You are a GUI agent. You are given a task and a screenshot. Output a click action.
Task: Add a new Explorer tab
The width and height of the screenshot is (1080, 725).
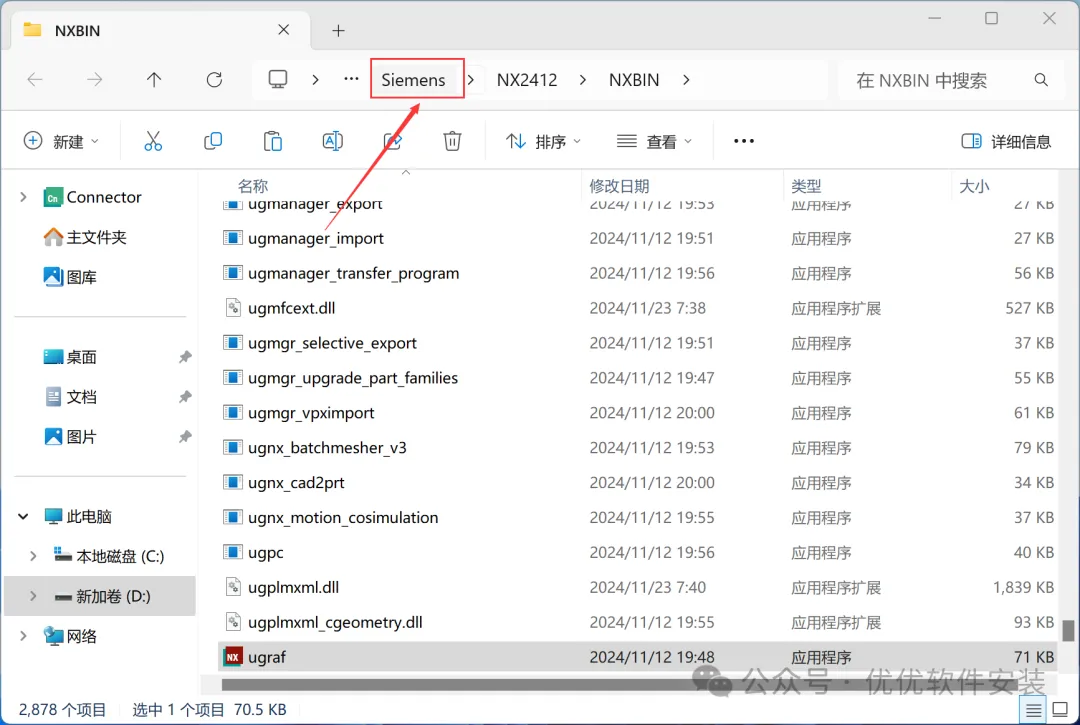(x=338, y=30)
